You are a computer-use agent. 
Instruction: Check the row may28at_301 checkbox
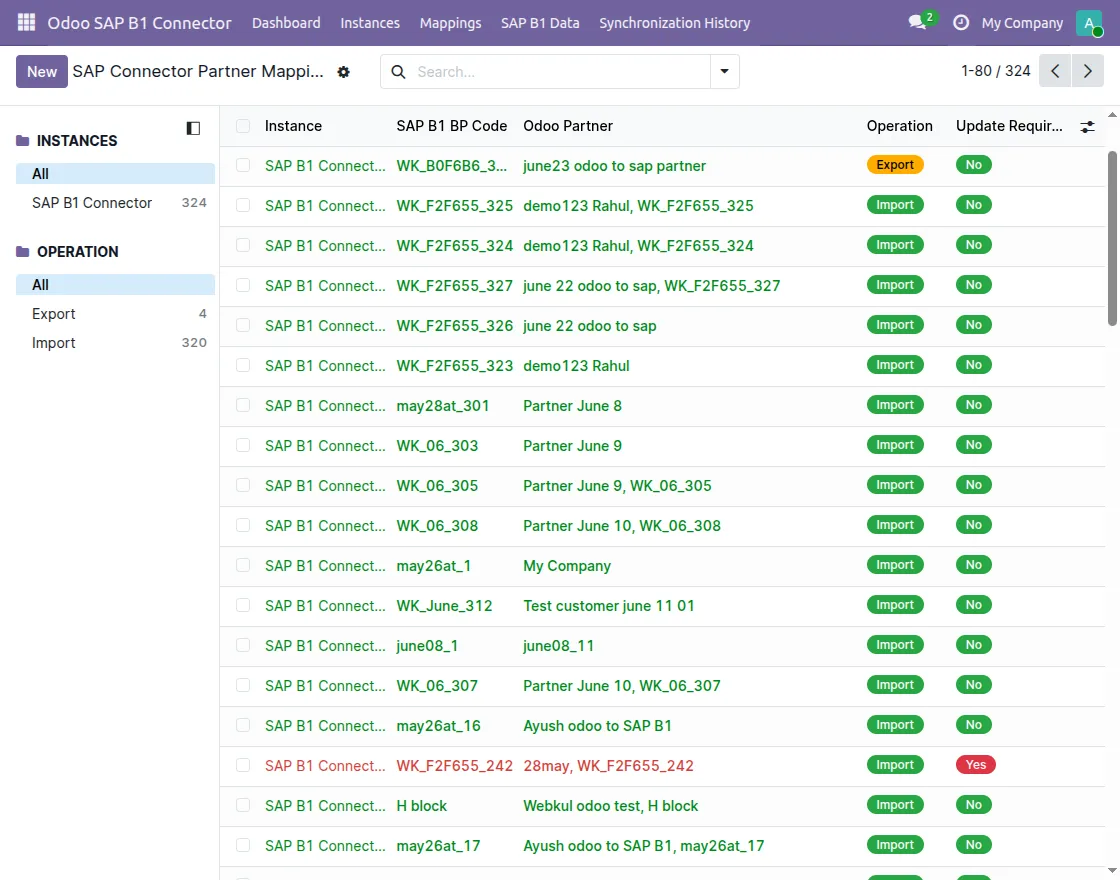[x=243, y=406]
